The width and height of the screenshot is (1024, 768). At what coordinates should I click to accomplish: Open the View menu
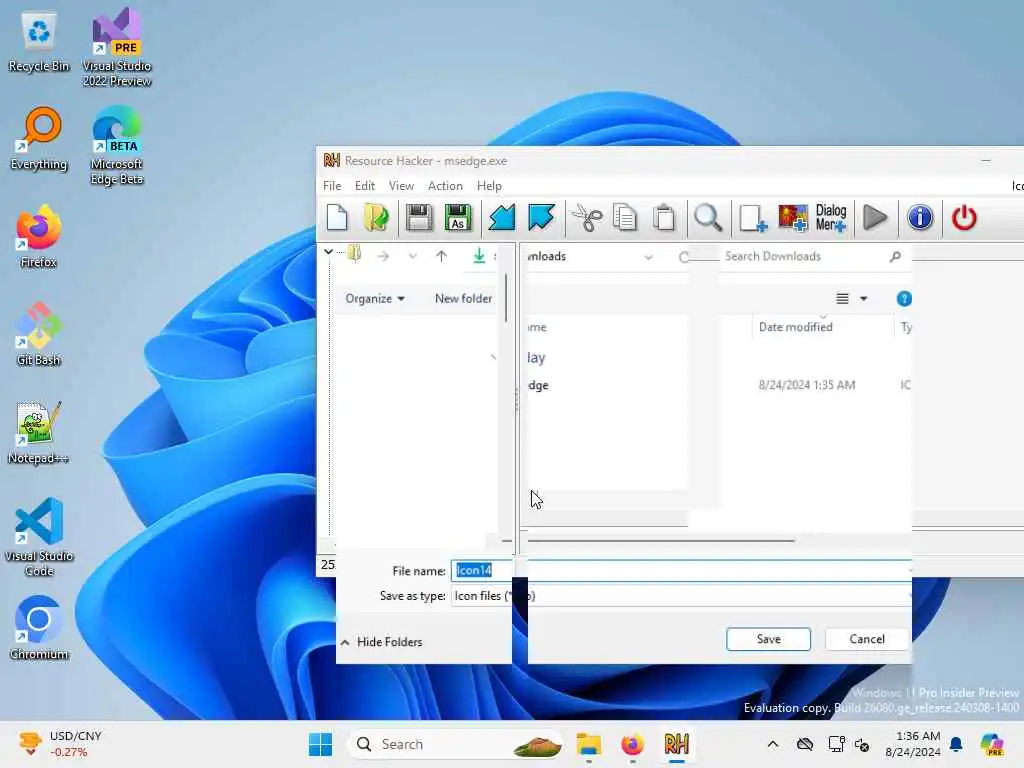tap(401, 186)
